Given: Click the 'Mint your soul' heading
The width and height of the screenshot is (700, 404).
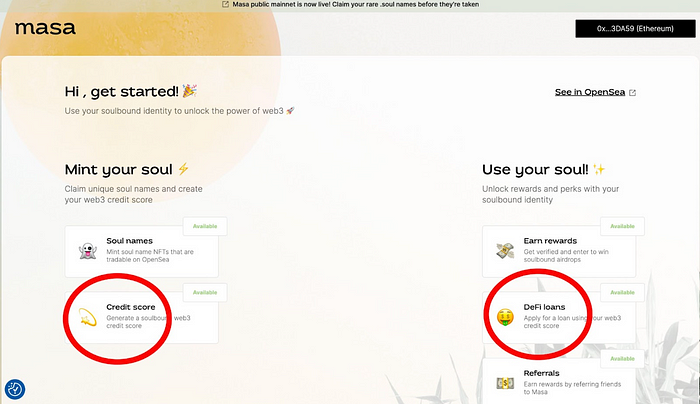Looking at the screenshot, I should coord(127,170).
